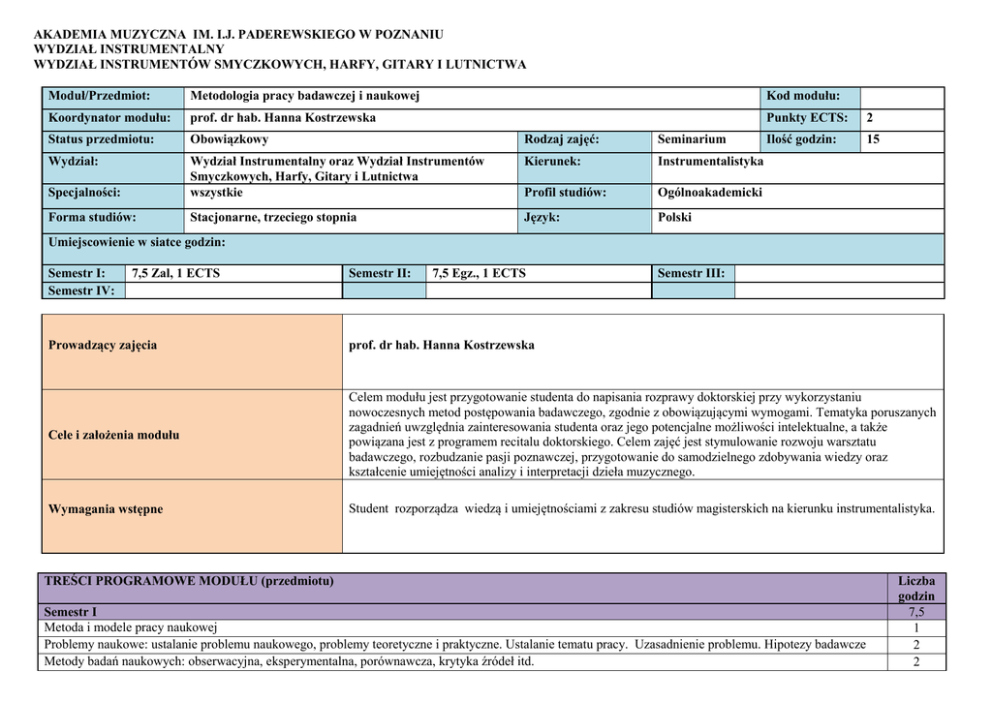Click the empty 'Kod modułu' value field
Viewport: 992px width, 702px height.
click(900, 96)
